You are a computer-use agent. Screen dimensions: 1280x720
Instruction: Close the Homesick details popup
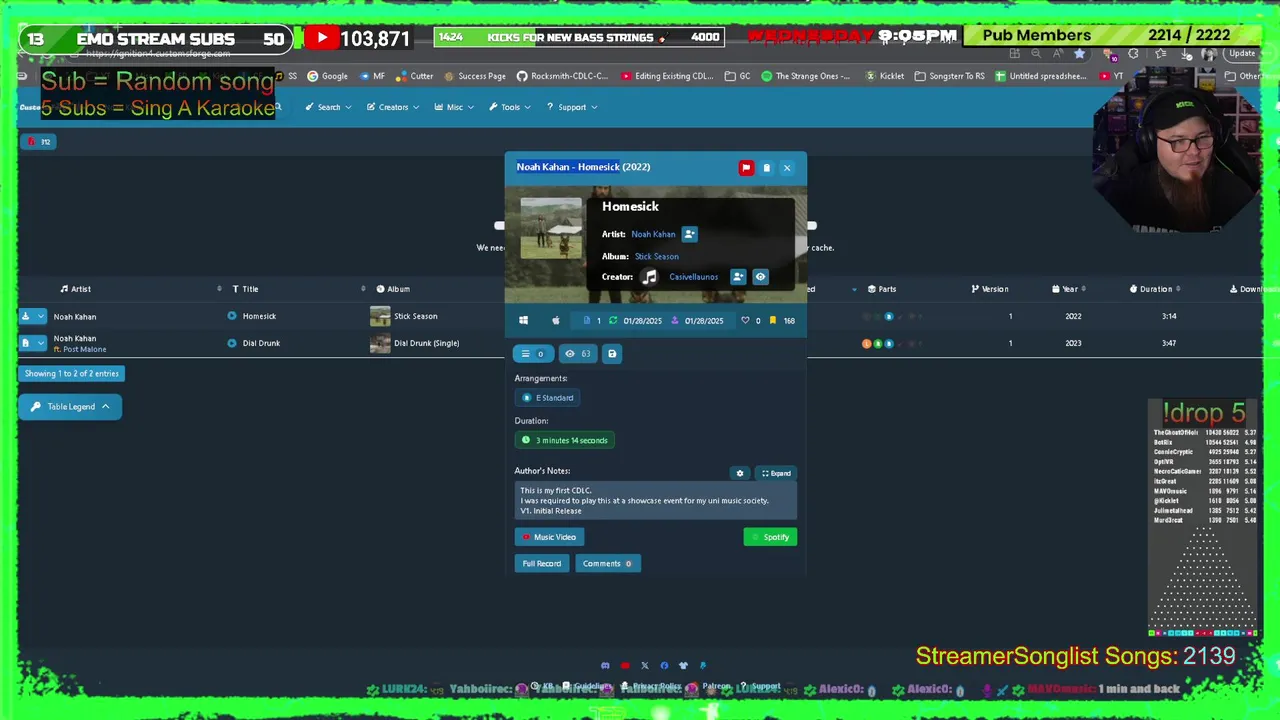[x=787, y=168]
